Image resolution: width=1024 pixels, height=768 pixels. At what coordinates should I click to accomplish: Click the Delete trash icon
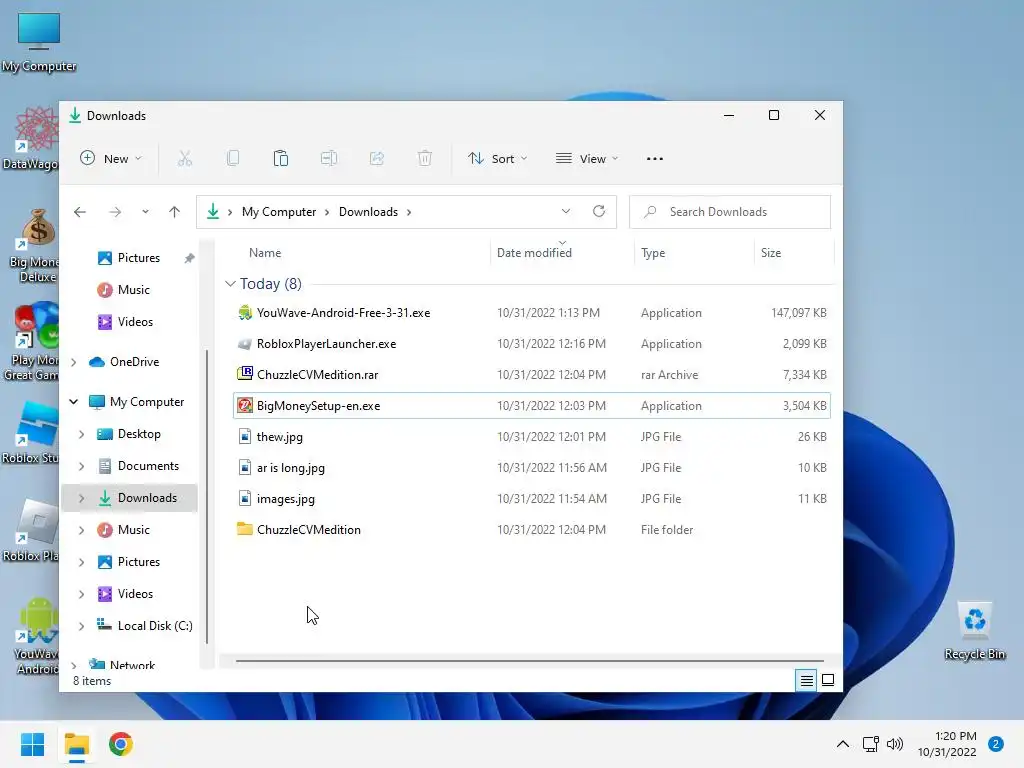point(424,159)
